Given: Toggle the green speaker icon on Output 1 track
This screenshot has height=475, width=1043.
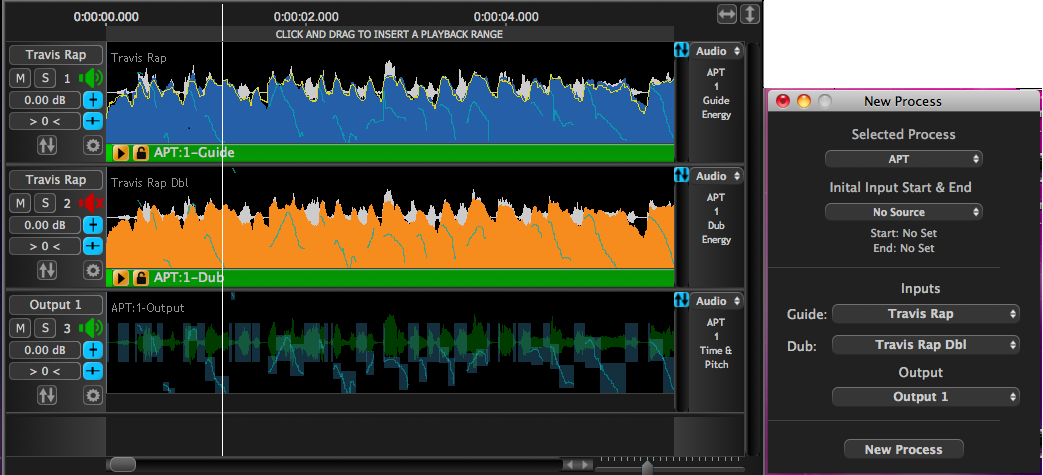Looking at the screenshot, I should click(92, 328).
